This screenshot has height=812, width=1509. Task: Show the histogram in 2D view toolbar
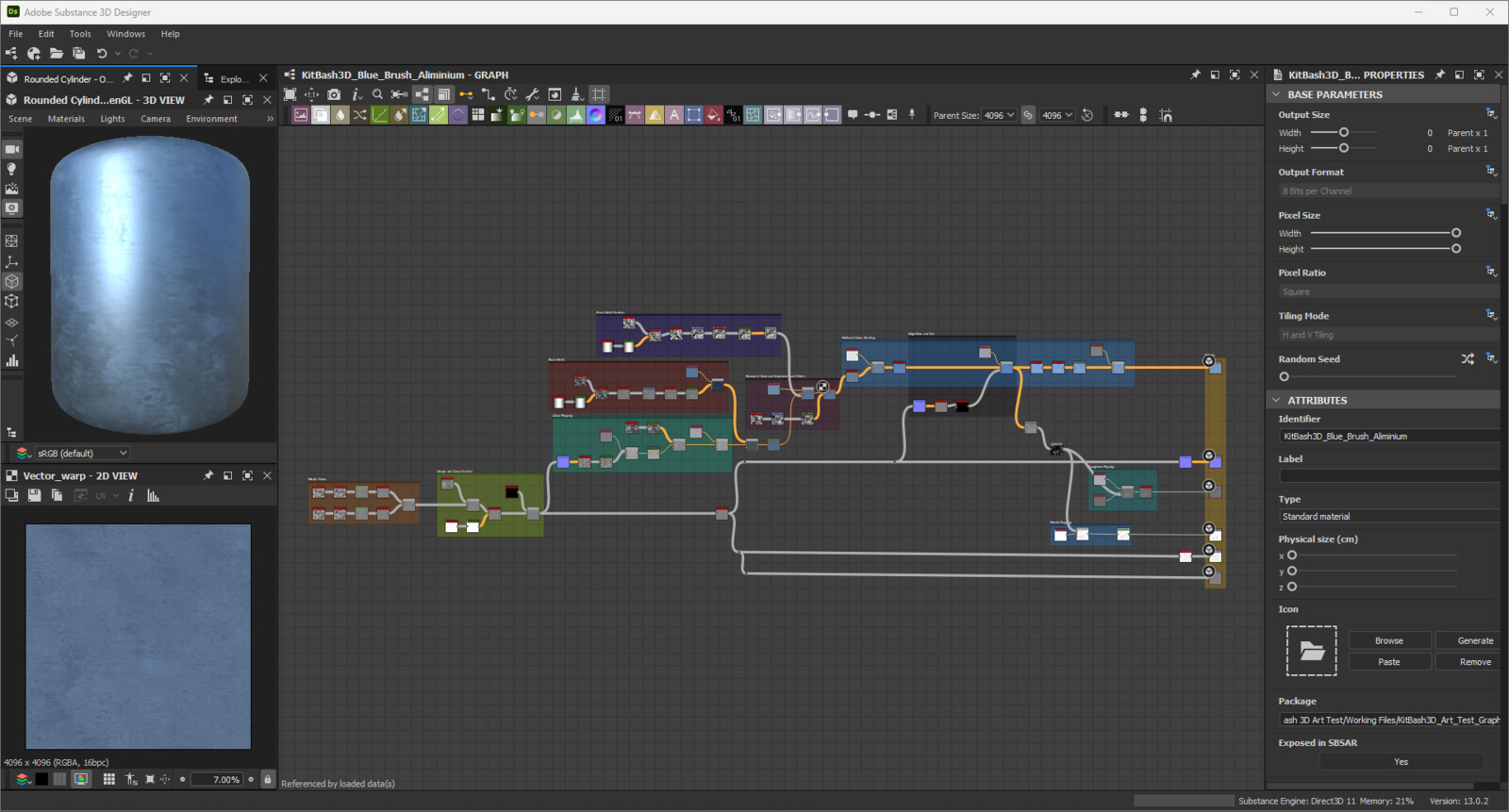click(x=153, y=495)
